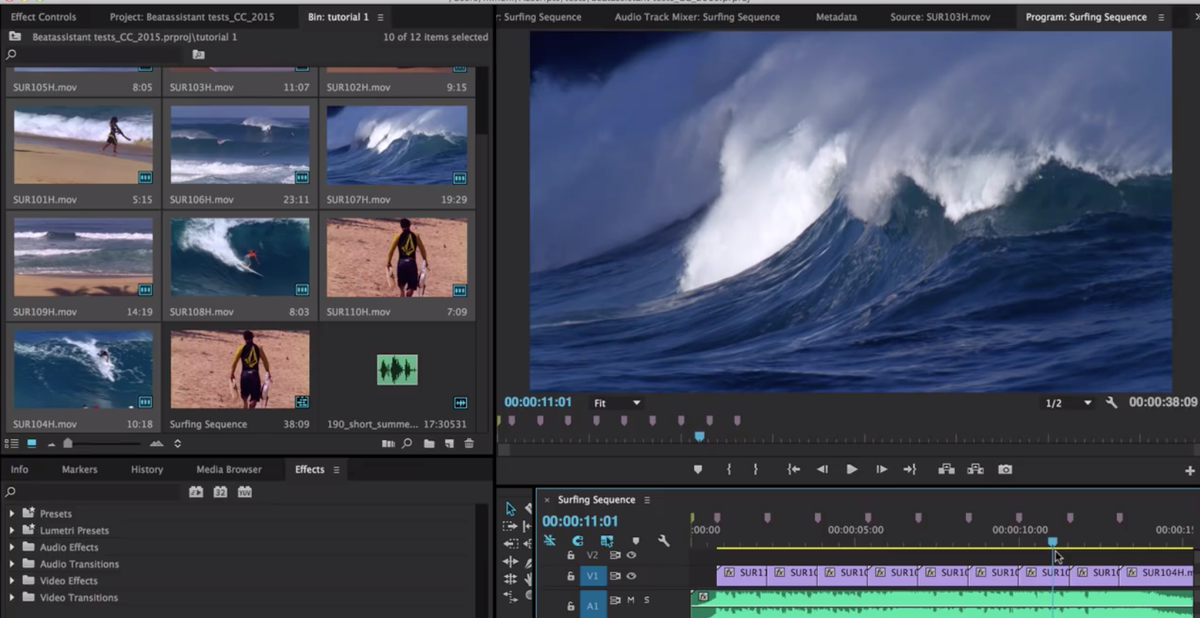This screenshot has width=1200, height=618.
Task: Open timeline display settings wrench
Action: coord(663,541)
